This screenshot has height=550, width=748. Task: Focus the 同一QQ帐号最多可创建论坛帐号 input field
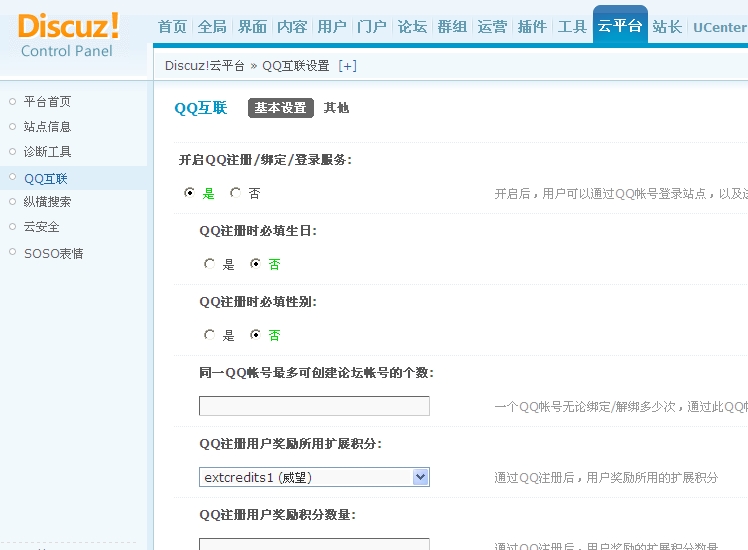(314, 406)
